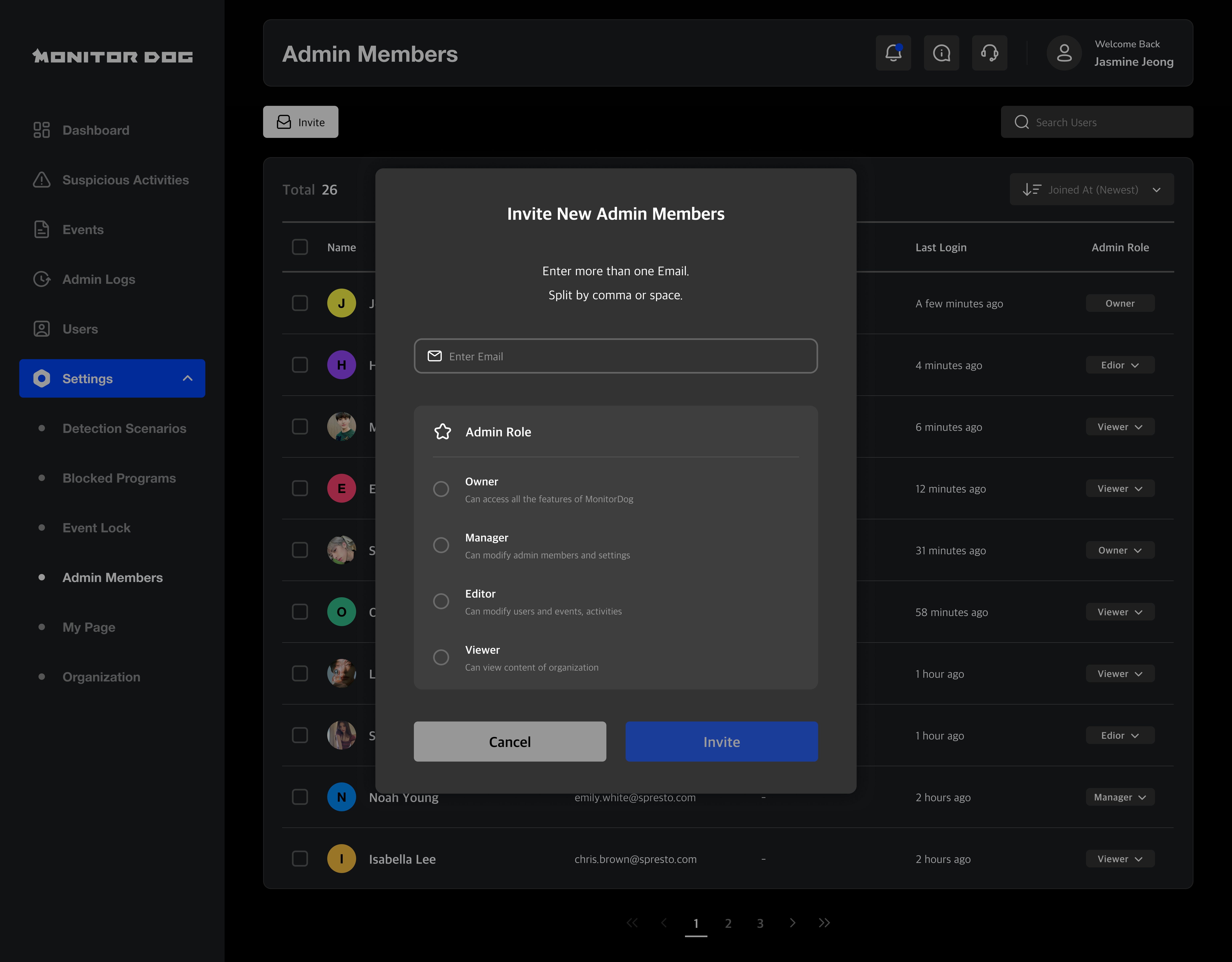
Task: Check the box beside the H avatar row
Action: coord(300,365)
